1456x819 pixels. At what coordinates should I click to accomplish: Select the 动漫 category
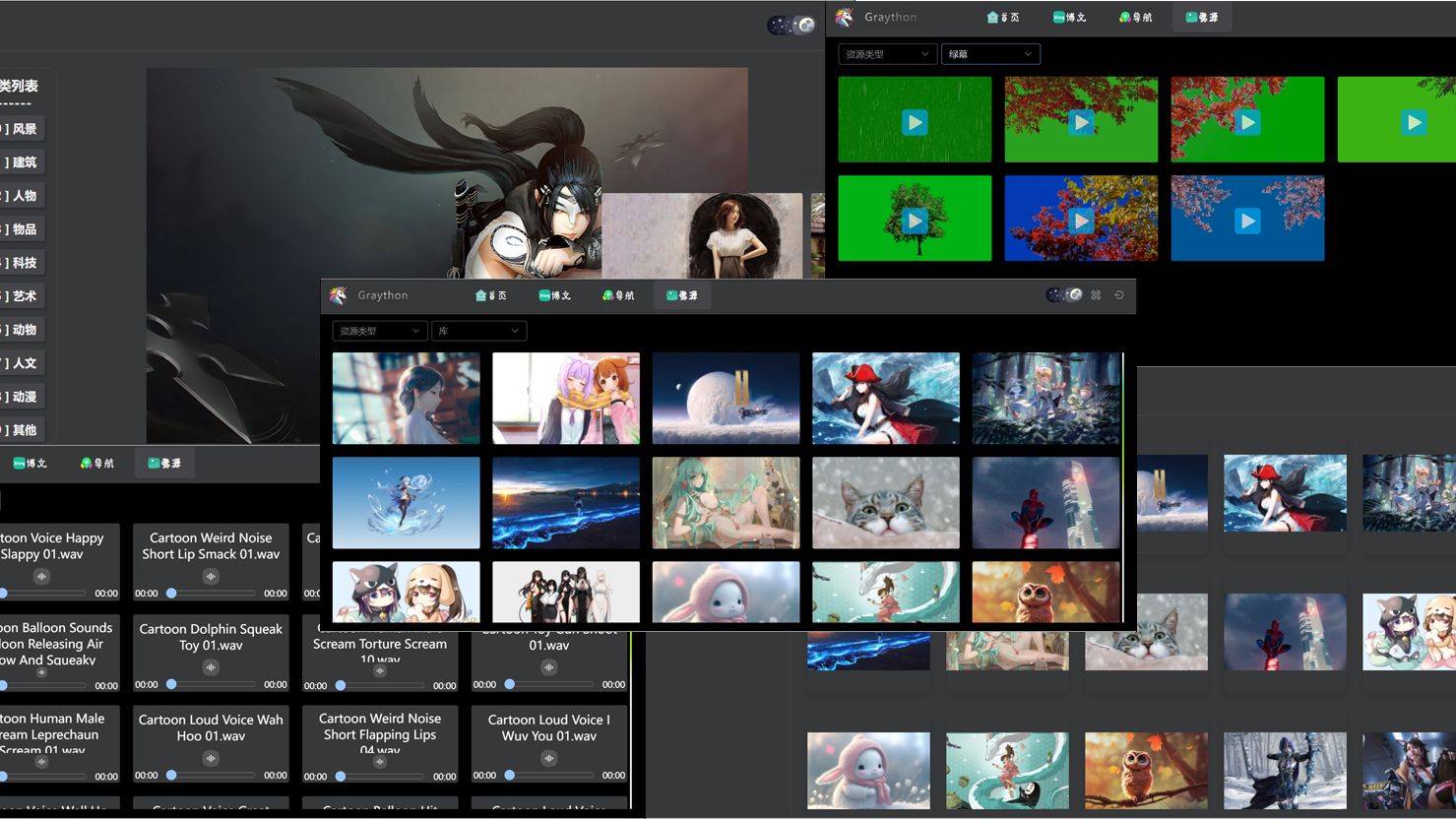click(22, 397)
